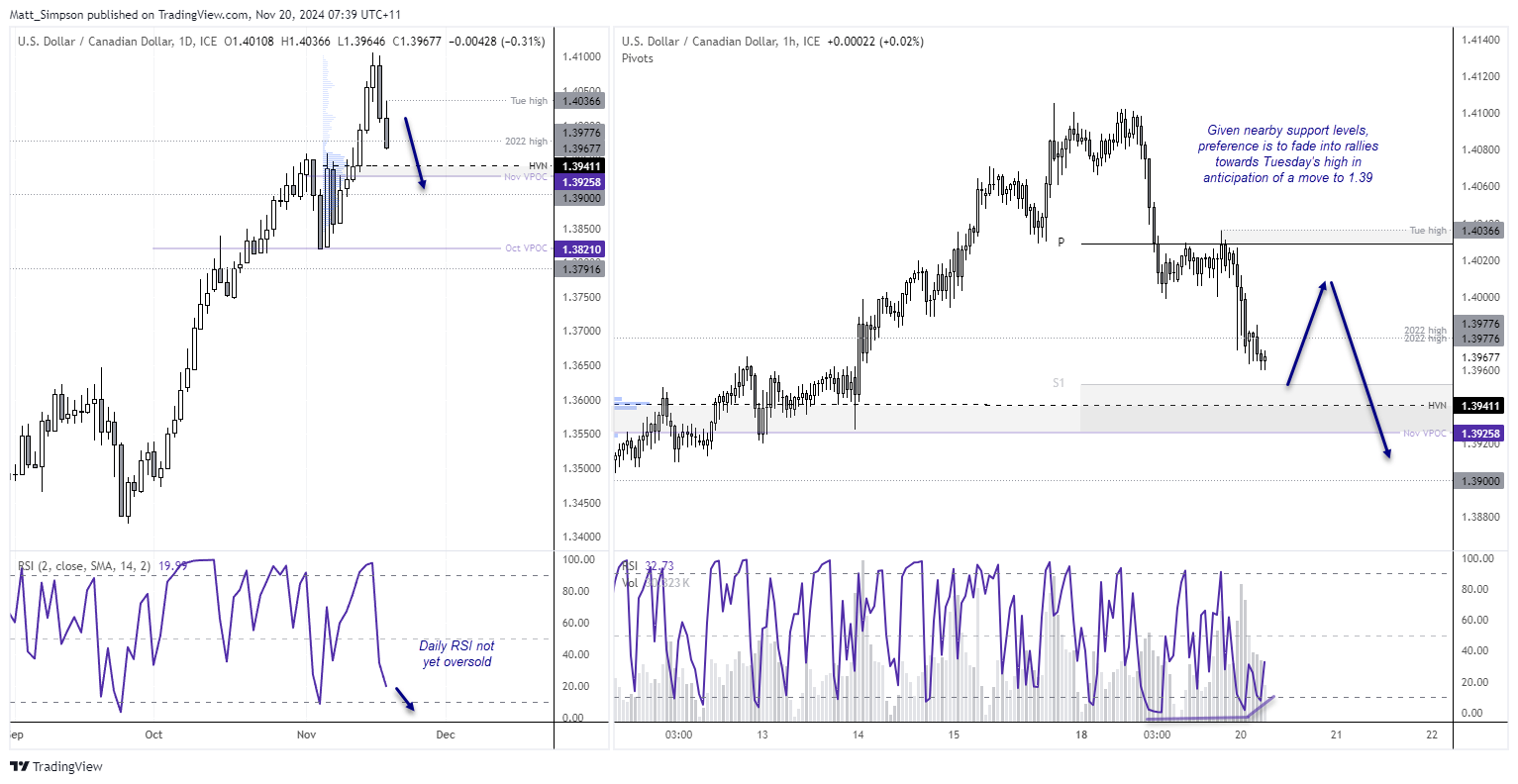Click the '2022 high' label on daily chart
Screen dimensions: 1518x784
pos(526,142)
